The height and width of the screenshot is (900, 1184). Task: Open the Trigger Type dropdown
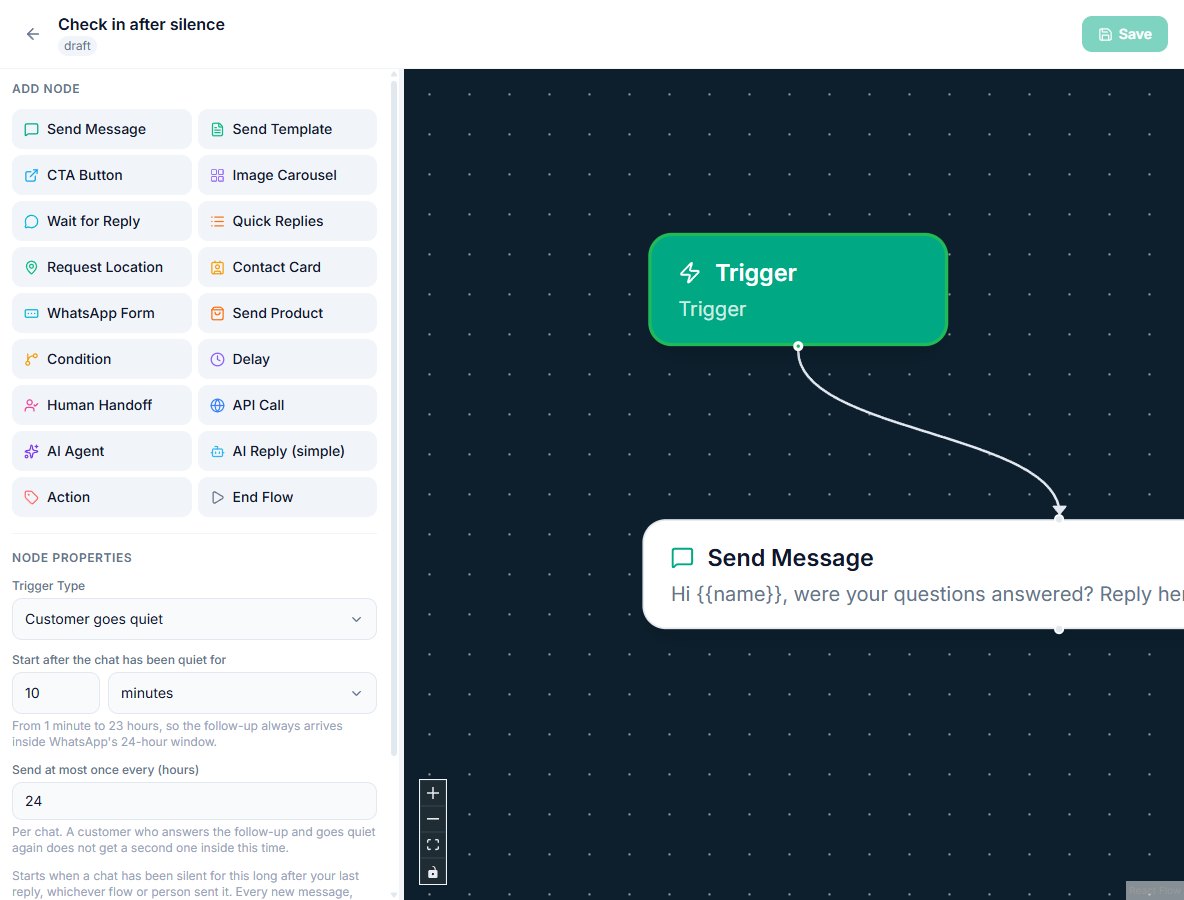click(x=194, y=619)
